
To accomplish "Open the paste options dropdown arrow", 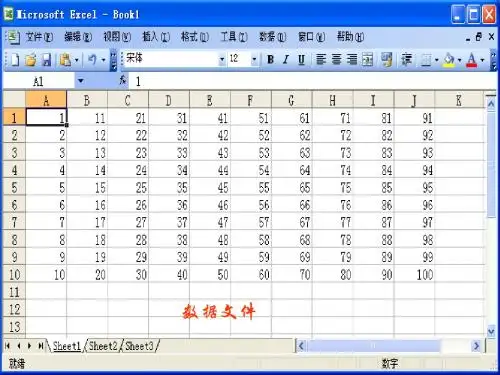I will (76, 60).
